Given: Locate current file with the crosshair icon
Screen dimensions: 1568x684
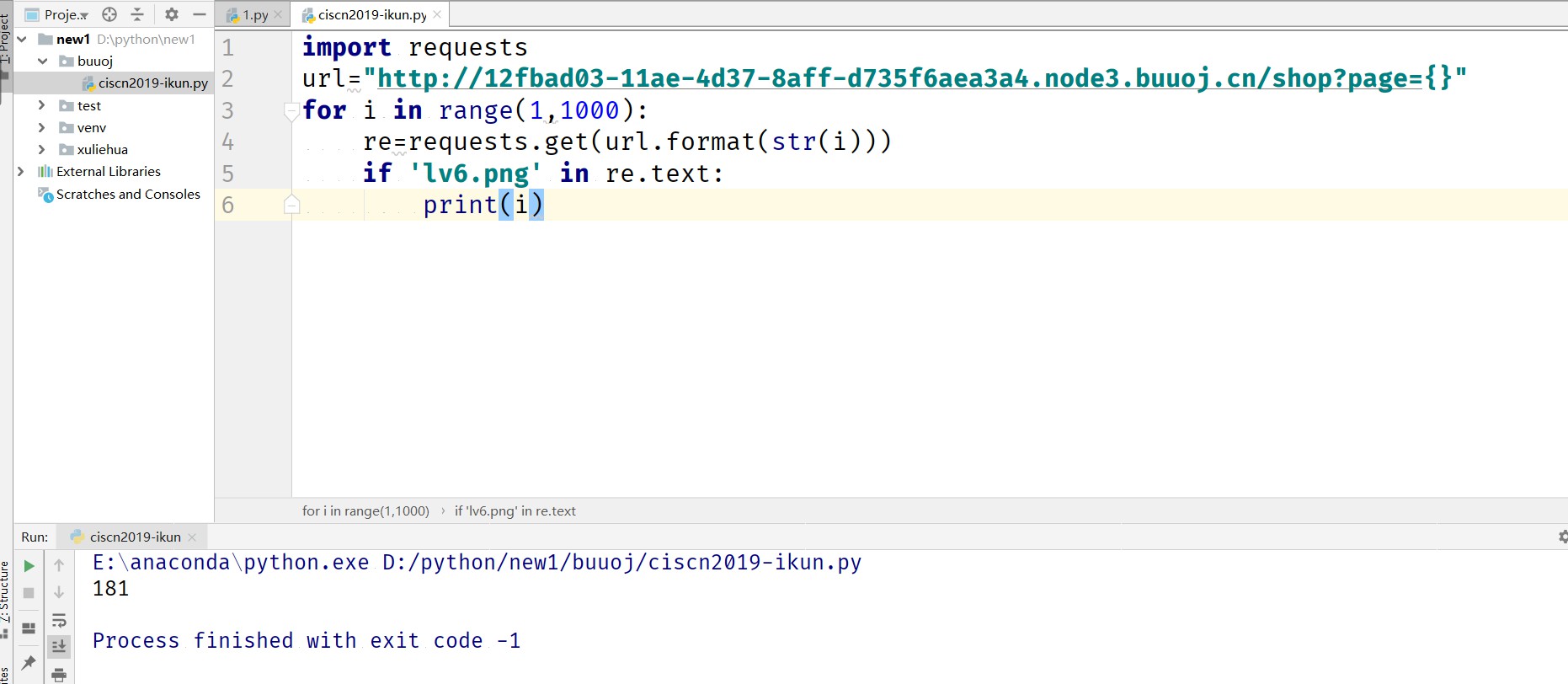Looking at the screenshot, I should point(109,14).
